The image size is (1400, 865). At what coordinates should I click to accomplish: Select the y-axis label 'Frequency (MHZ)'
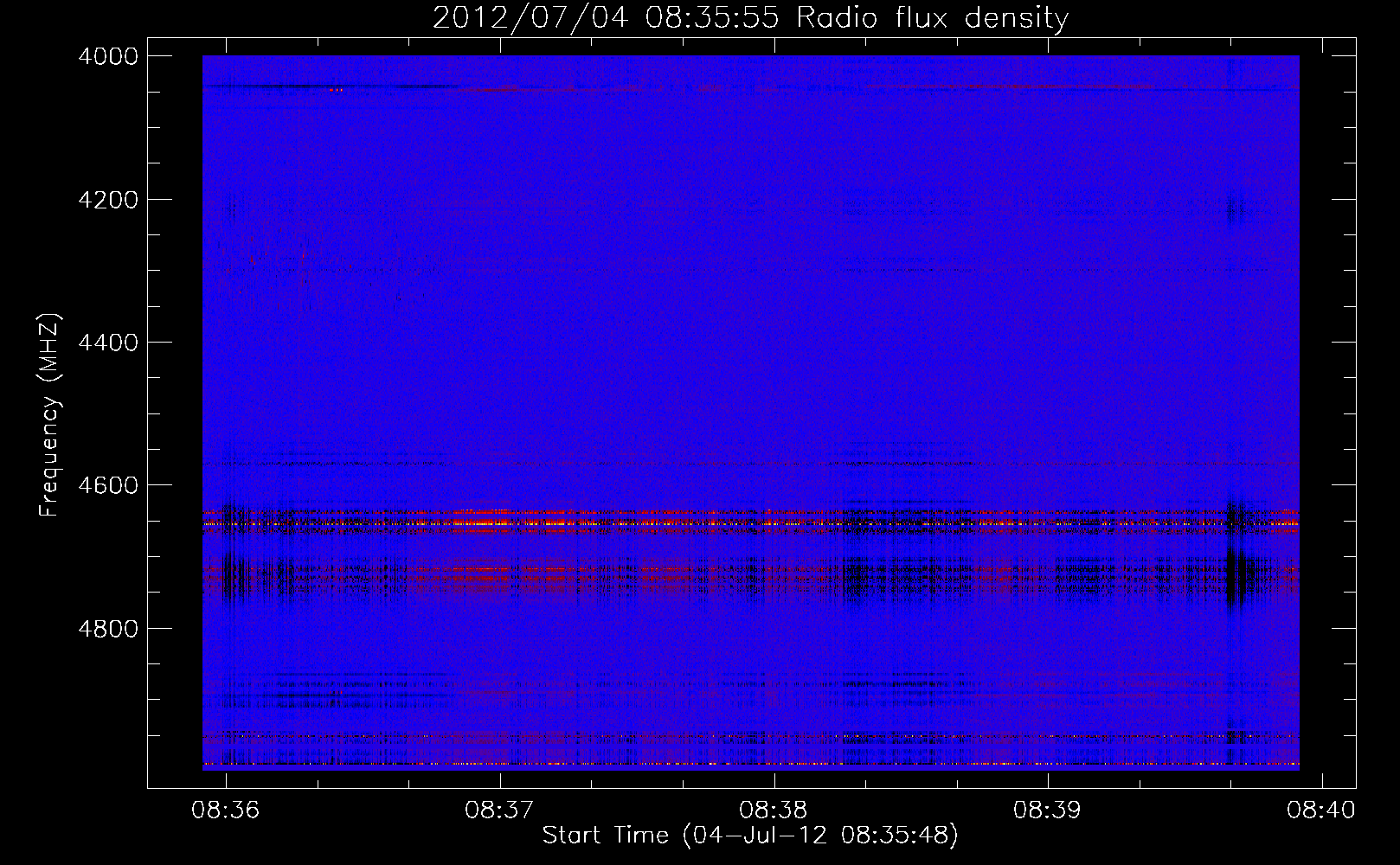pyautogui.click(x=49, y=415)
